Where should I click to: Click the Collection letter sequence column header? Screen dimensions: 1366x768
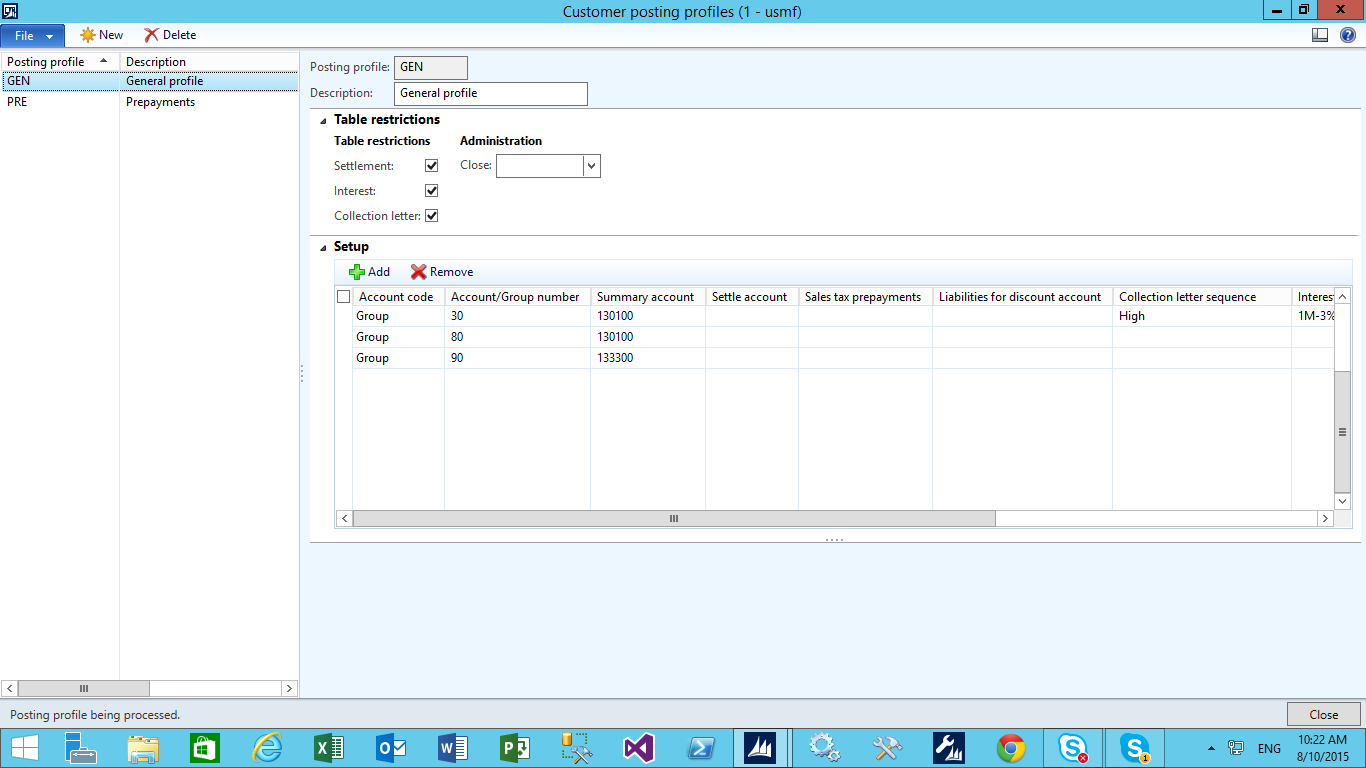(1202, 297)
